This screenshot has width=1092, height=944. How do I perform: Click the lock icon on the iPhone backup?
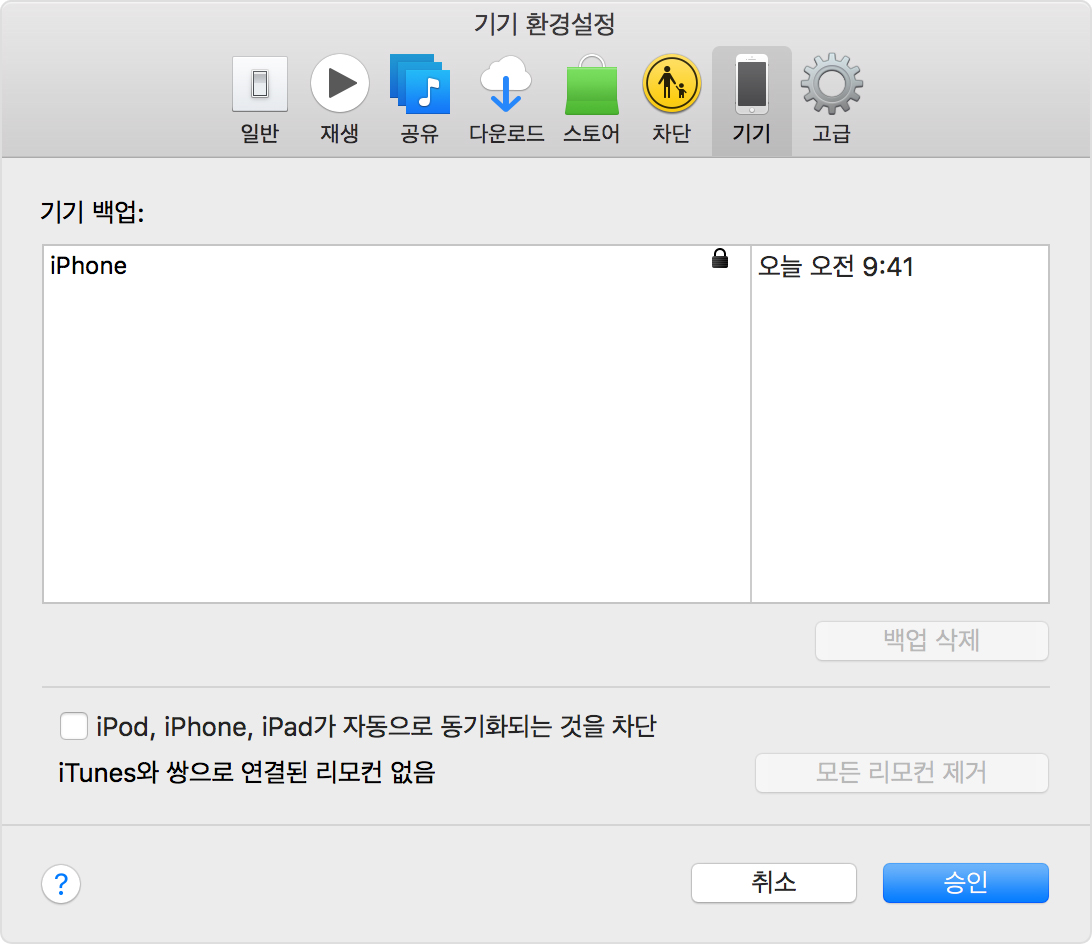click(x=719, y=260)
